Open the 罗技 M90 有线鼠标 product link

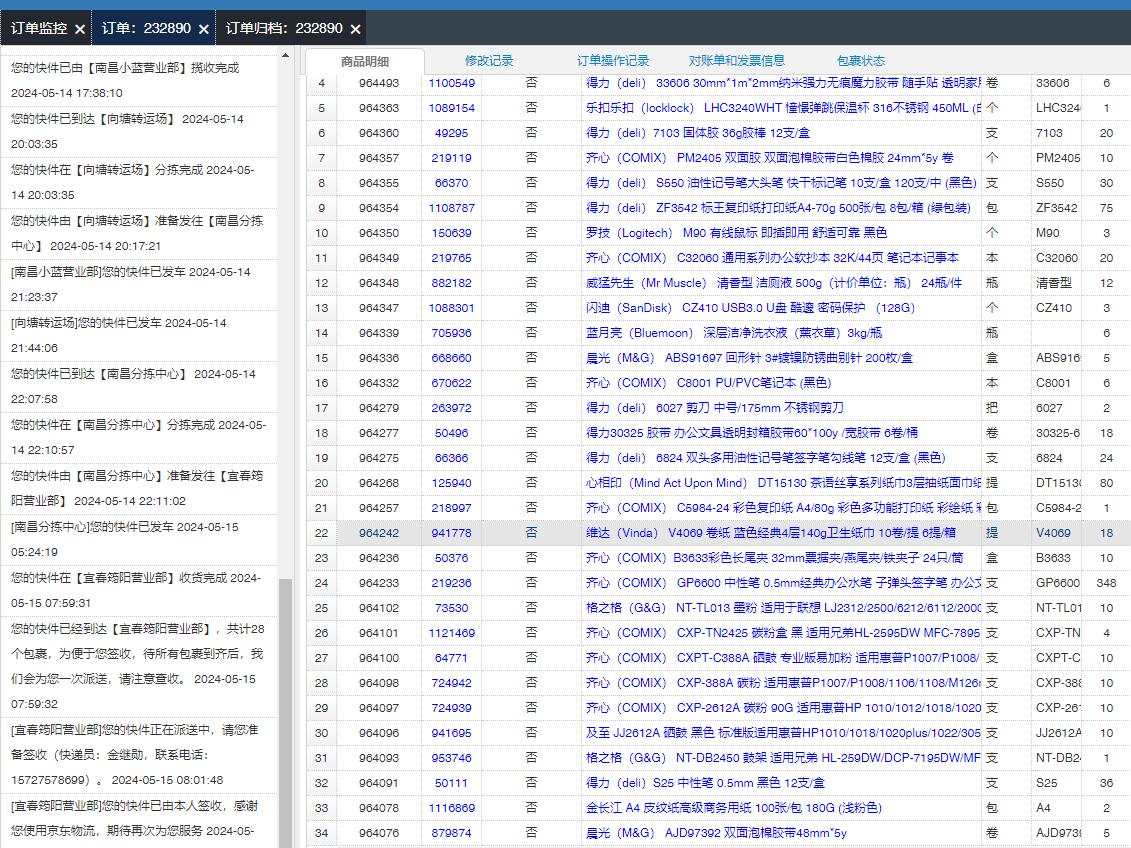(x=736, y=233)
